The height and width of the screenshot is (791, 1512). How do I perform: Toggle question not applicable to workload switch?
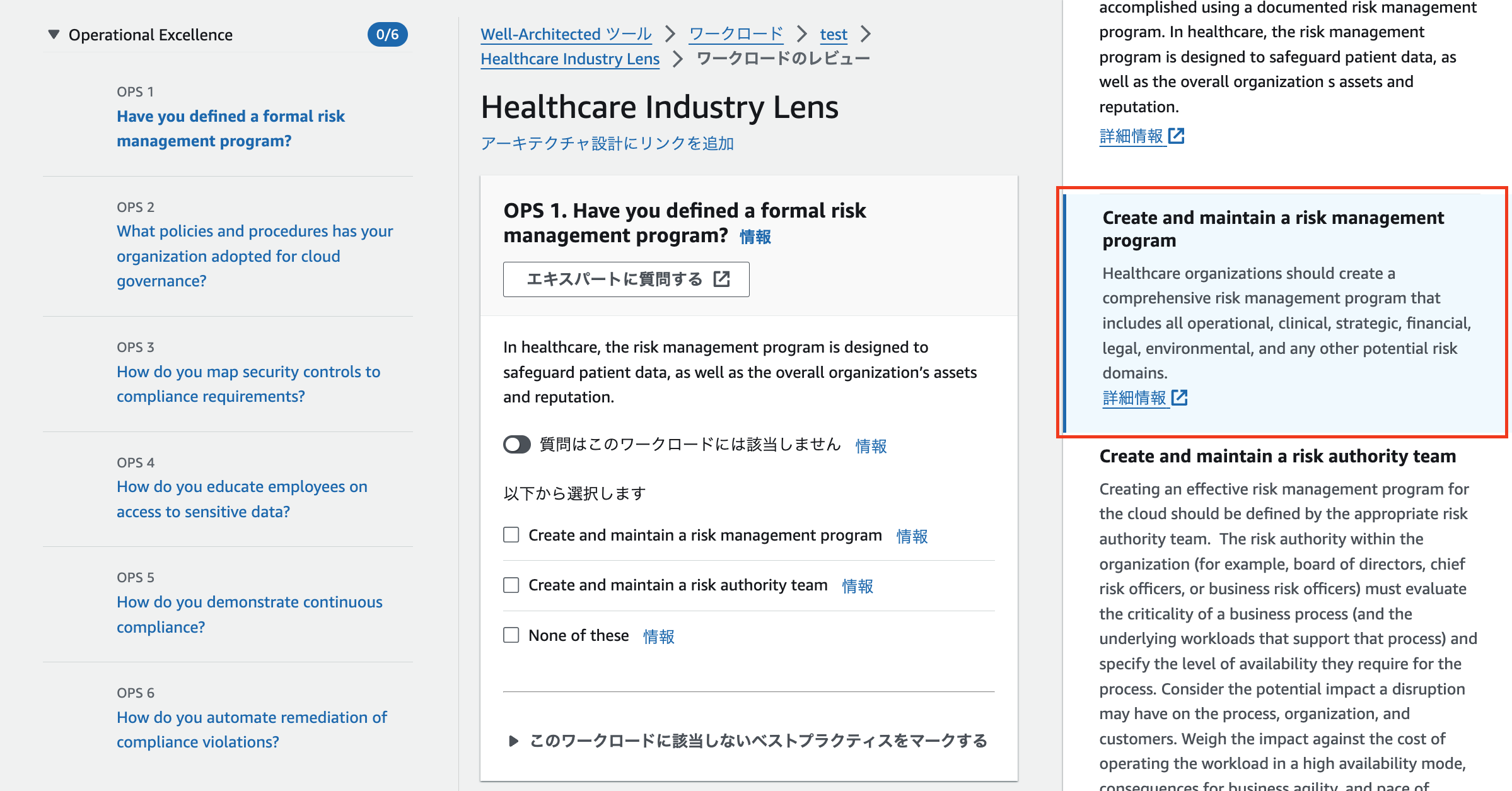[516, 445]
